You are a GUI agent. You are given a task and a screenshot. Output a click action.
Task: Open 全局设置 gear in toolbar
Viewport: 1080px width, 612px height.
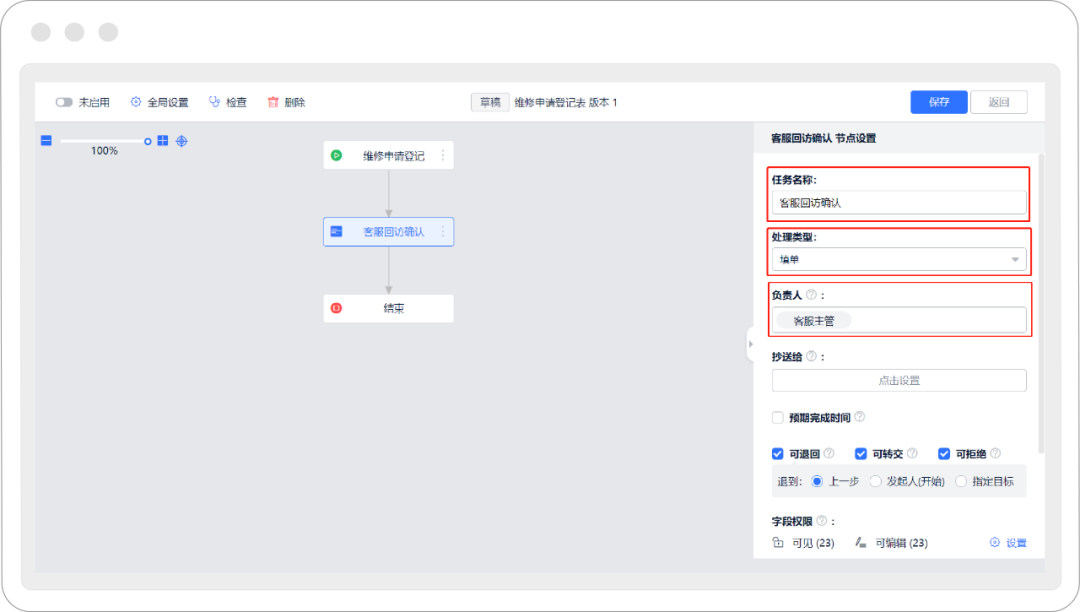pos(137,102)
